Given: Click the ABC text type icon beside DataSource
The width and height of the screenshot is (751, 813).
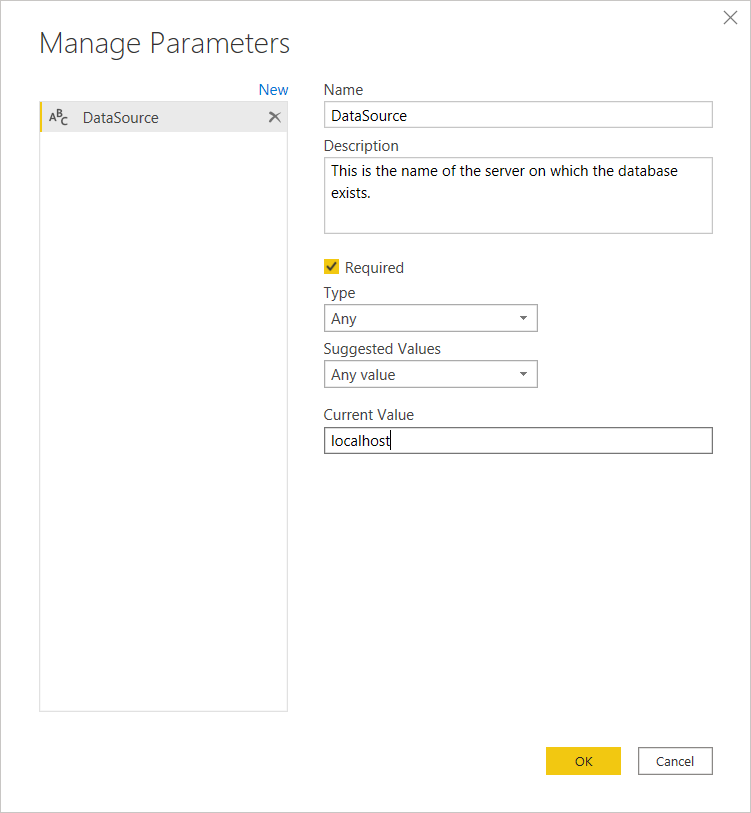Looking at the screenshot, I should click(x=59, y=117).
